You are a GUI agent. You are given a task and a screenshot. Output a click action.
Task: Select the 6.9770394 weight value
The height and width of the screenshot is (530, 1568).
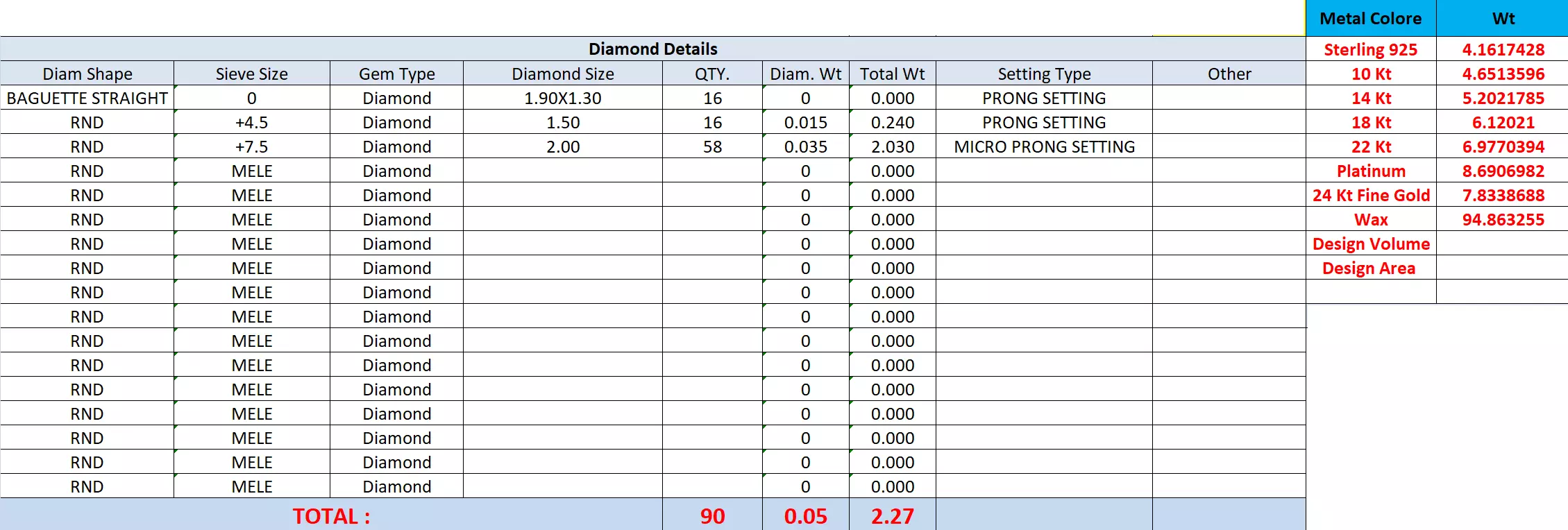(1503, 146)
